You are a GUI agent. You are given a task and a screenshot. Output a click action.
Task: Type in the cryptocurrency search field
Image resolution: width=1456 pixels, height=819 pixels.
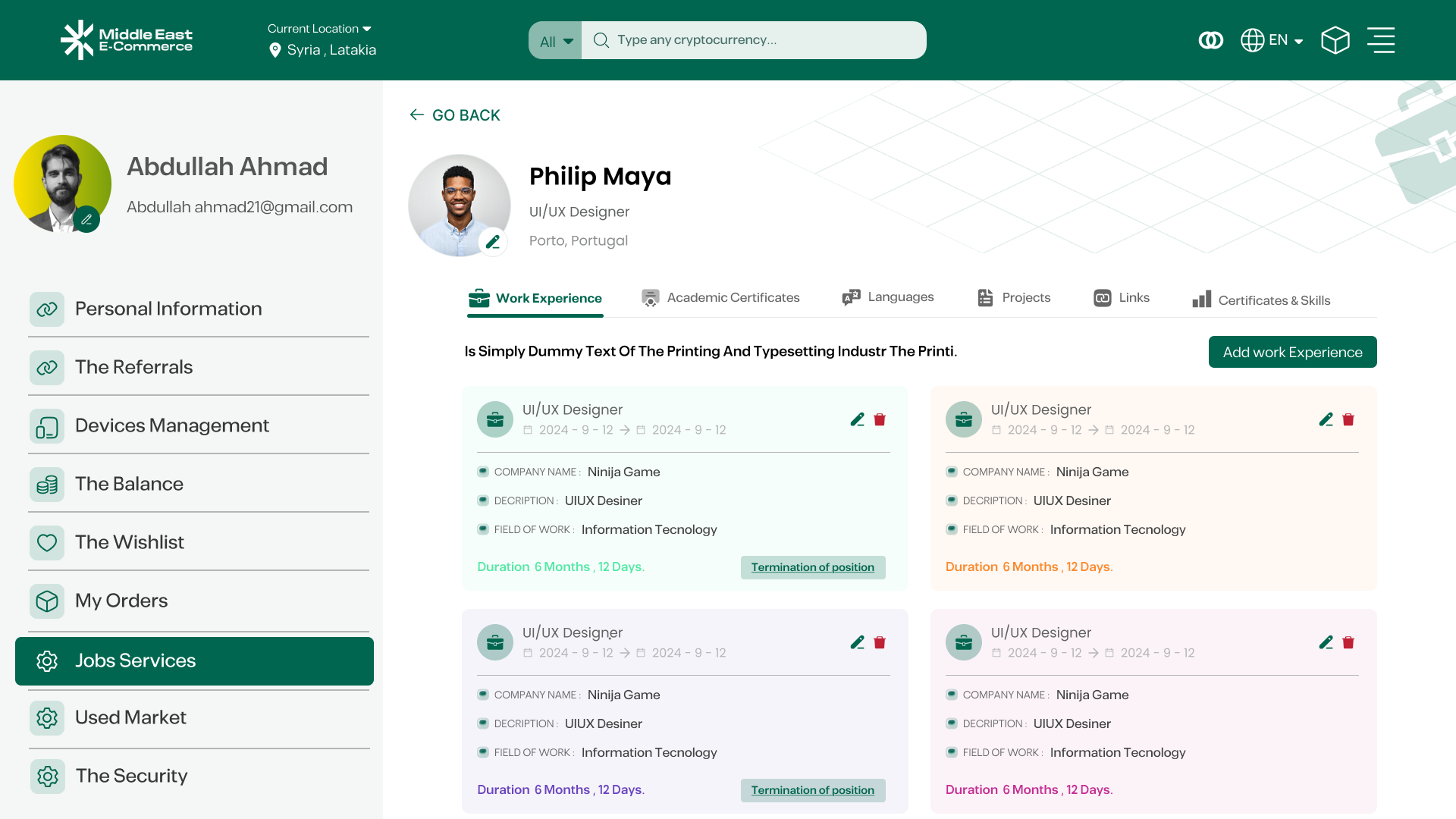766,40
